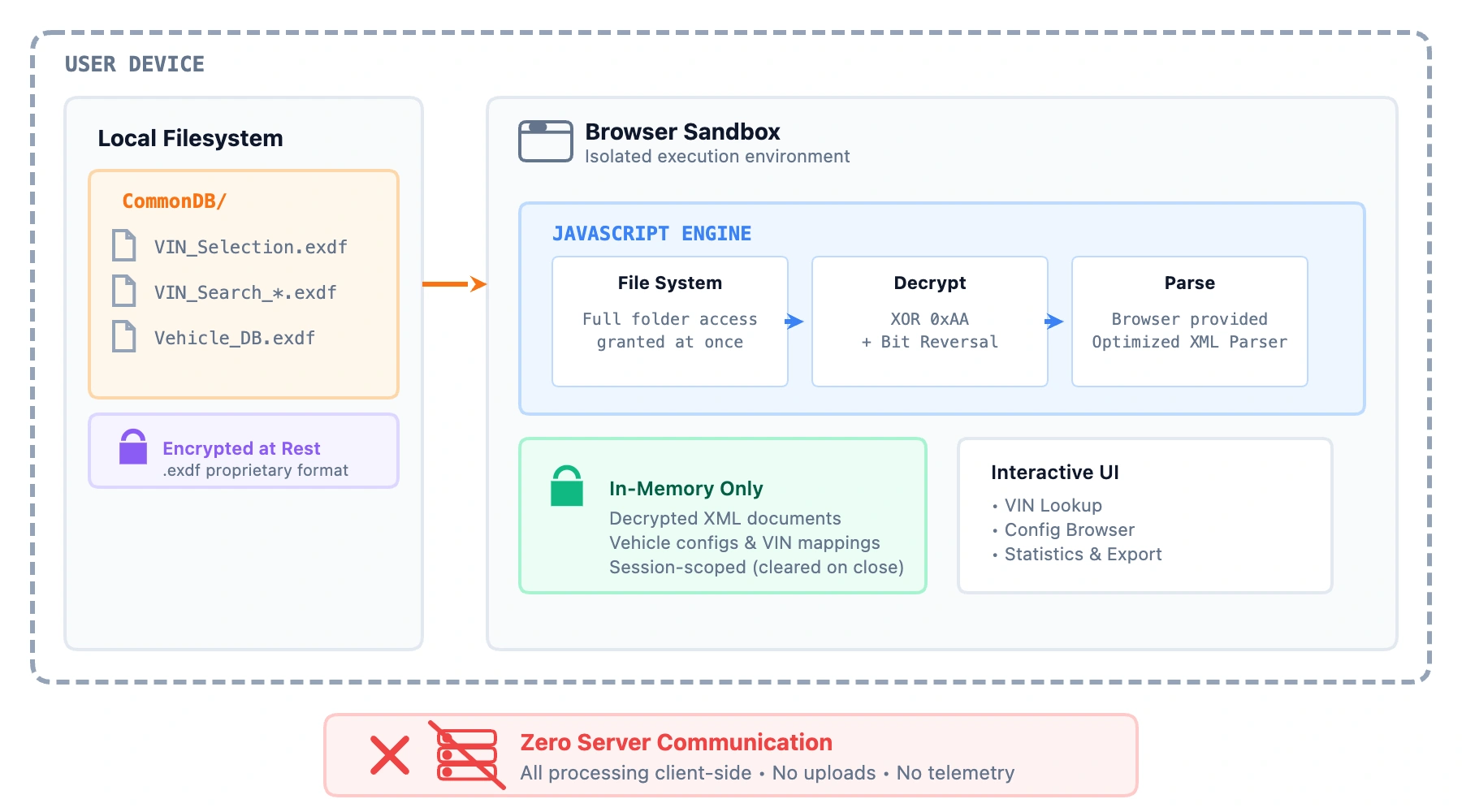Viewport: 1462px width, 812px height.
Task: Select the file icon next to VIN_Search_*.exdf
Action: (x=123, y=291)
